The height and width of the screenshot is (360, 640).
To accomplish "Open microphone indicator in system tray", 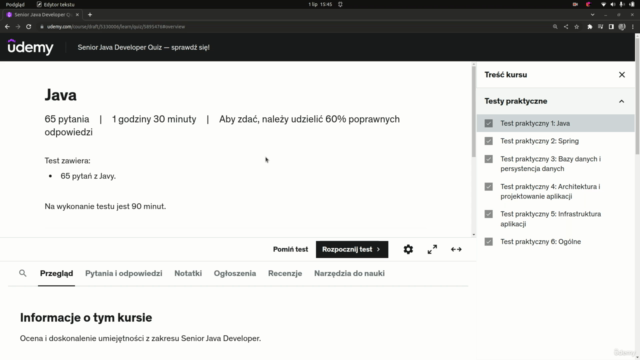I will [622, 4].
